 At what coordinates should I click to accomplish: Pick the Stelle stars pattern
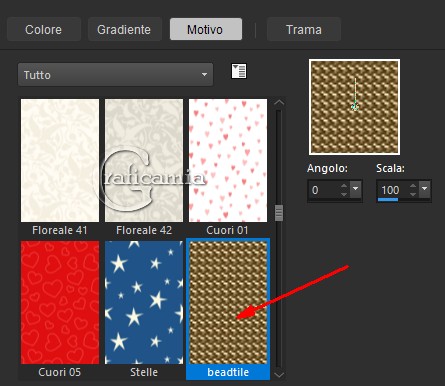tap(144, 302)
